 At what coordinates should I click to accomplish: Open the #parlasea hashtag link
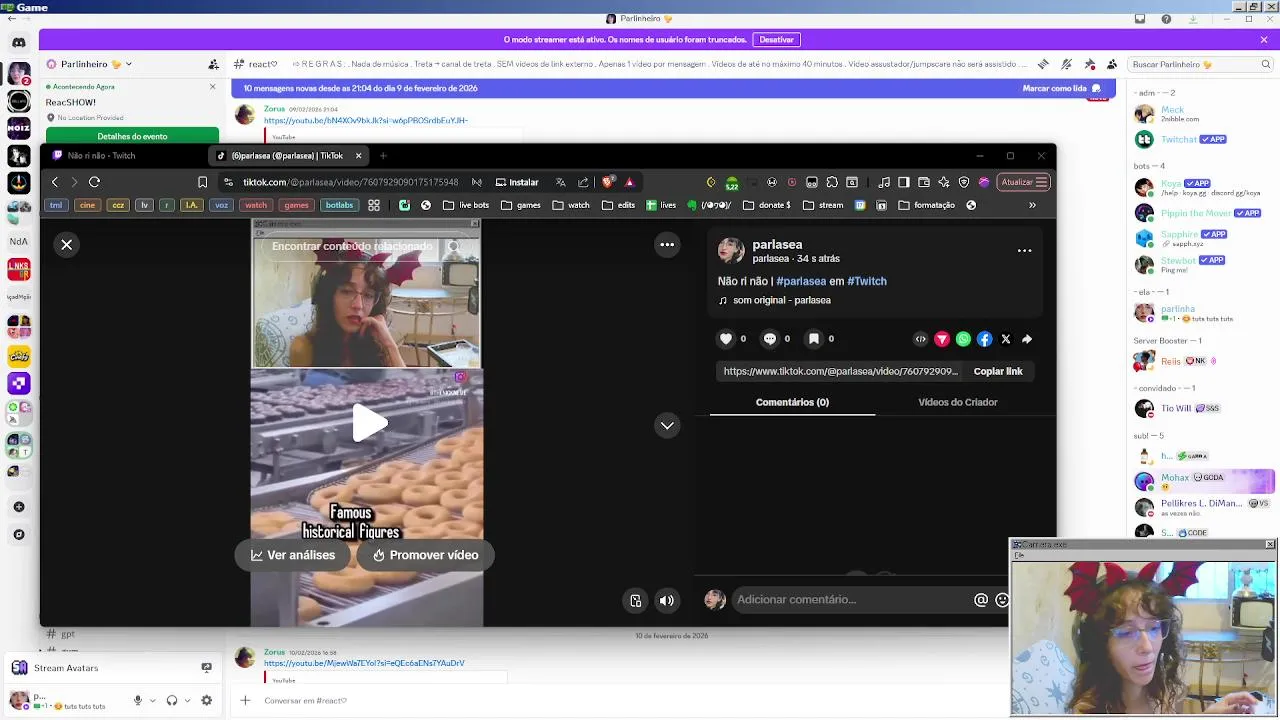(x=801, y=281)
